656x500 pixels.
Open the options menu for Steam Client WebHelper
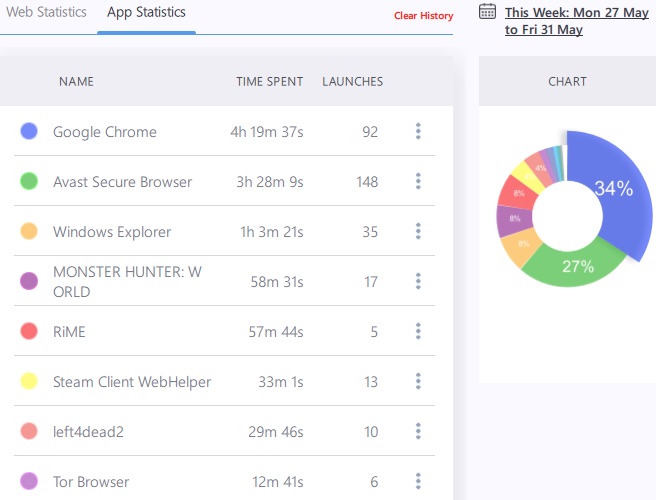pos(418,381)
